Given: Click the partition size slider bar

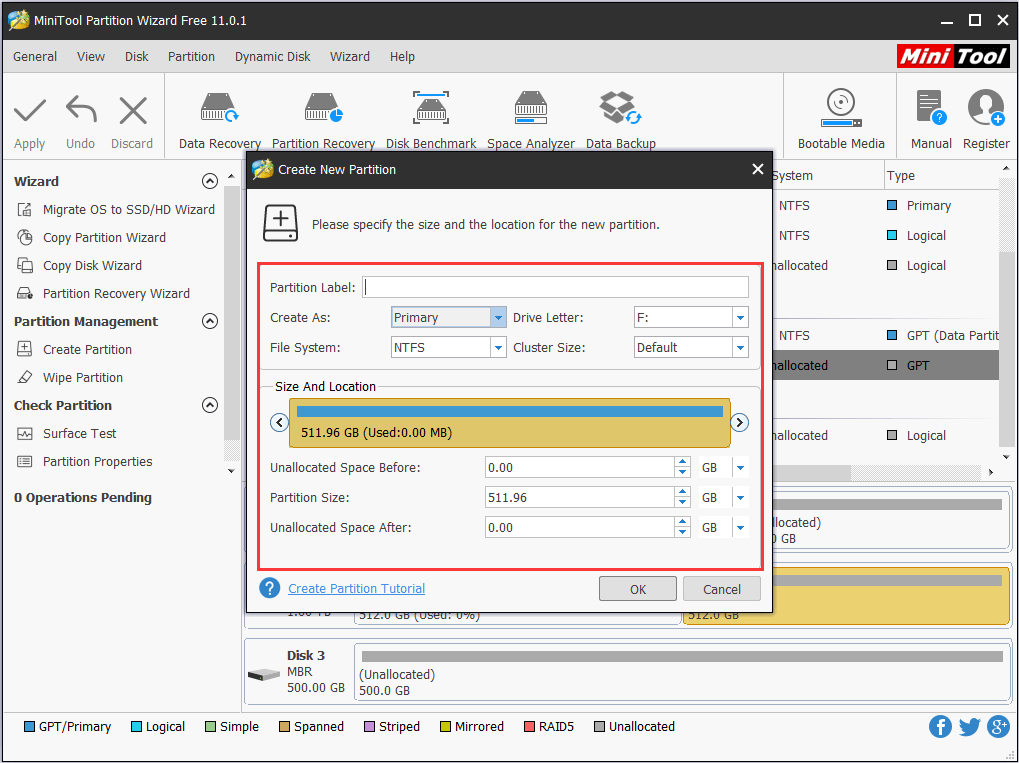Looking at the screenshot, I should [x=509, y=422].
